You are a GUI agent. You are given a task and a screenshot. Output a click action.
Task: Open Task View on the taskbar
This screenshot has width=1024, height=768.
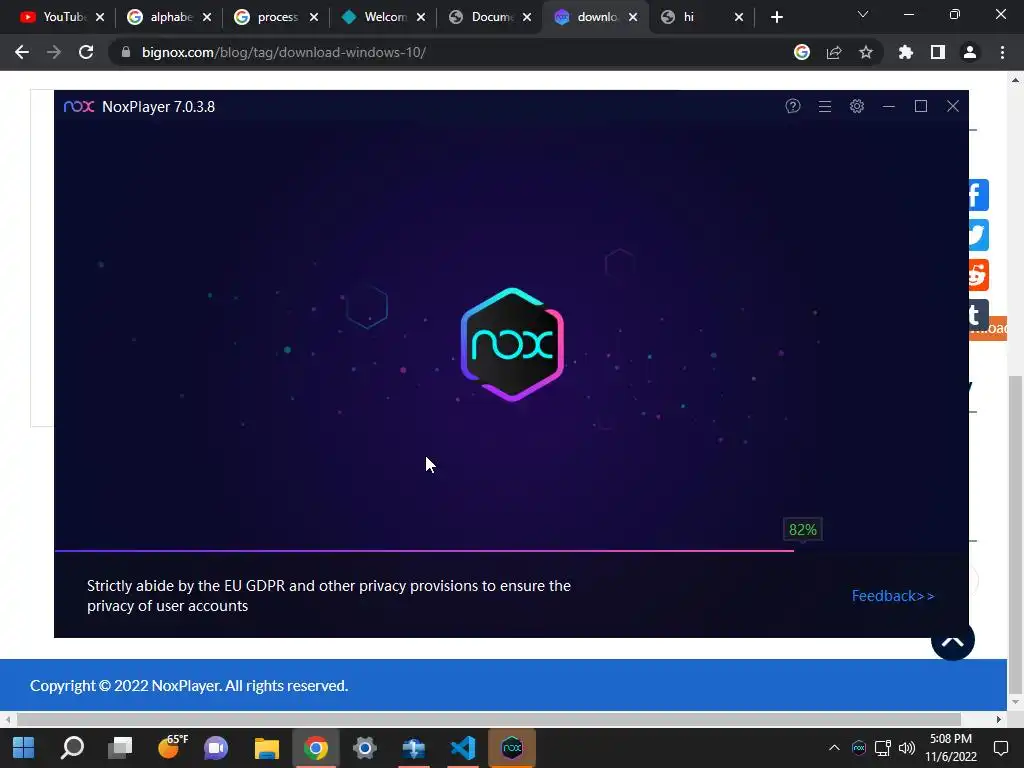point(120,748)
